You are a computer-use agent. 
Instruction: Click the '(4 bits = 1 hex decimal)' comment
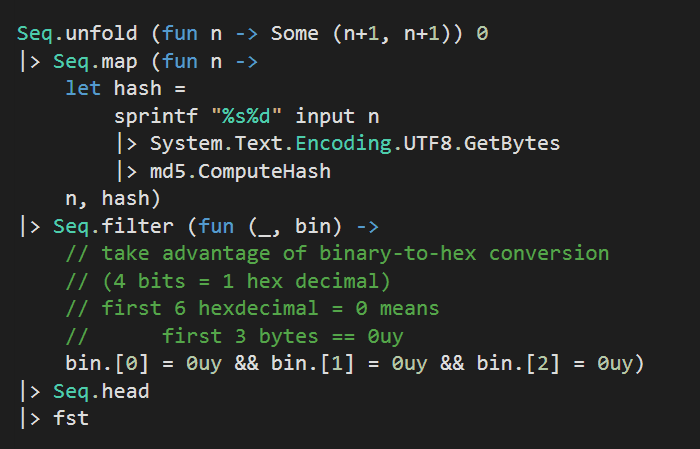point(228,281)
